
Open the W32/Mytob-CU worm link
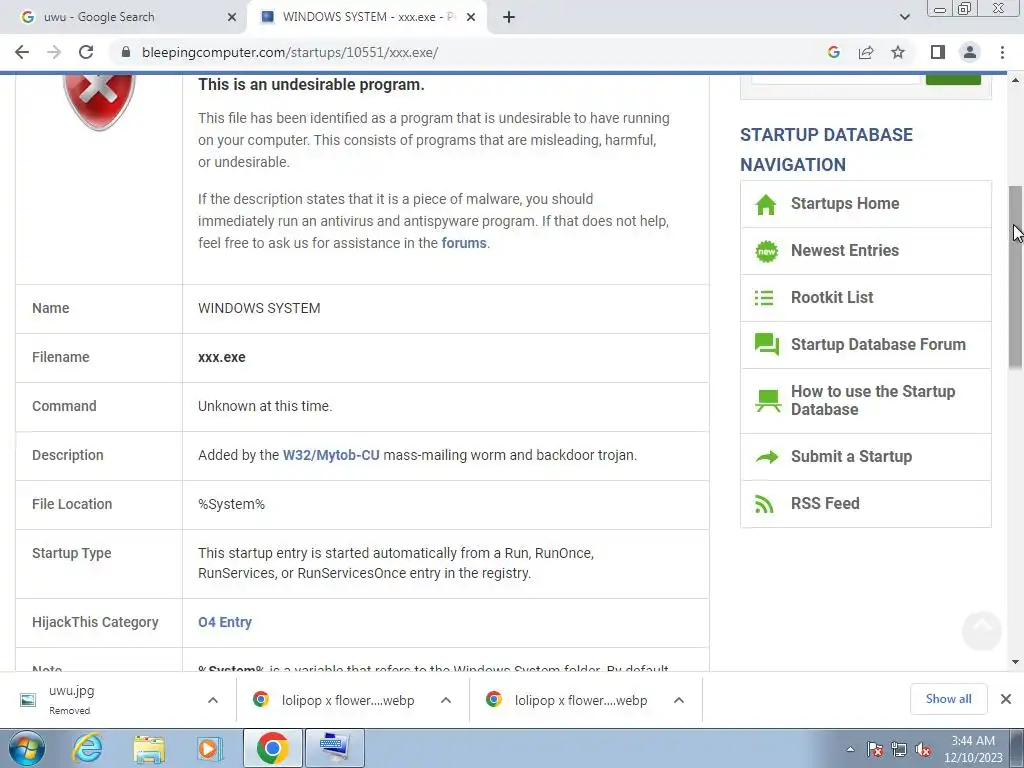pos(330,455)
